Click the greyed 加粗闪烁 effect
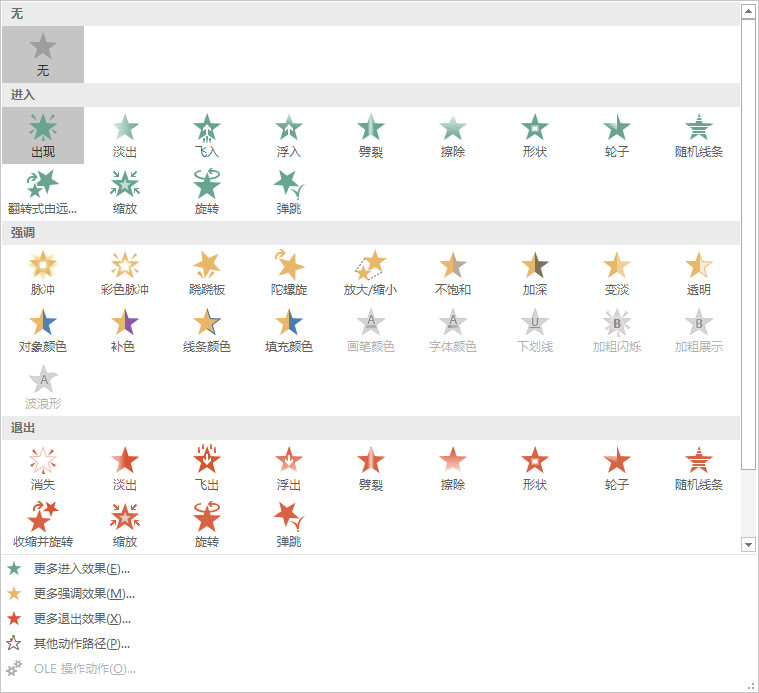Image resolution: width=759 pixels, height=693 pixels. click(x=617, y=331)
